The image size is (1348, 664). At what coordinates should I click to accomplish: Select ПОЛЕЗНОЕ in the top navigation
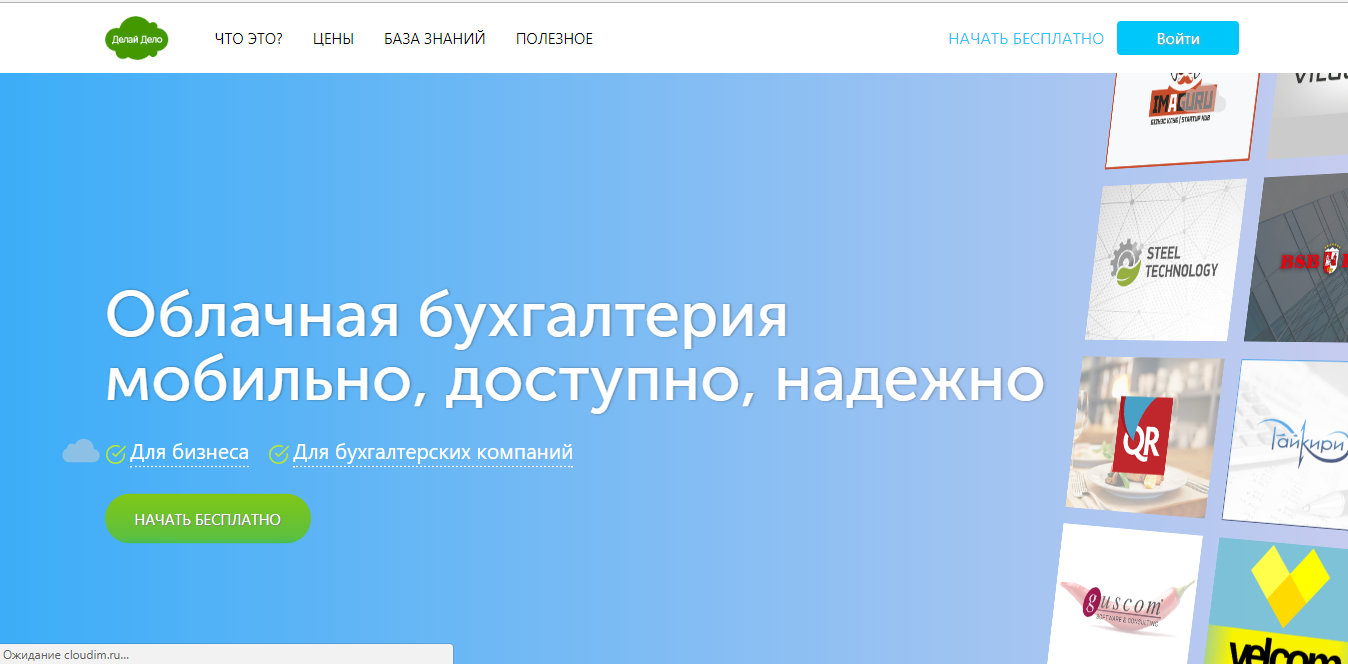click(x=554, y=39)
